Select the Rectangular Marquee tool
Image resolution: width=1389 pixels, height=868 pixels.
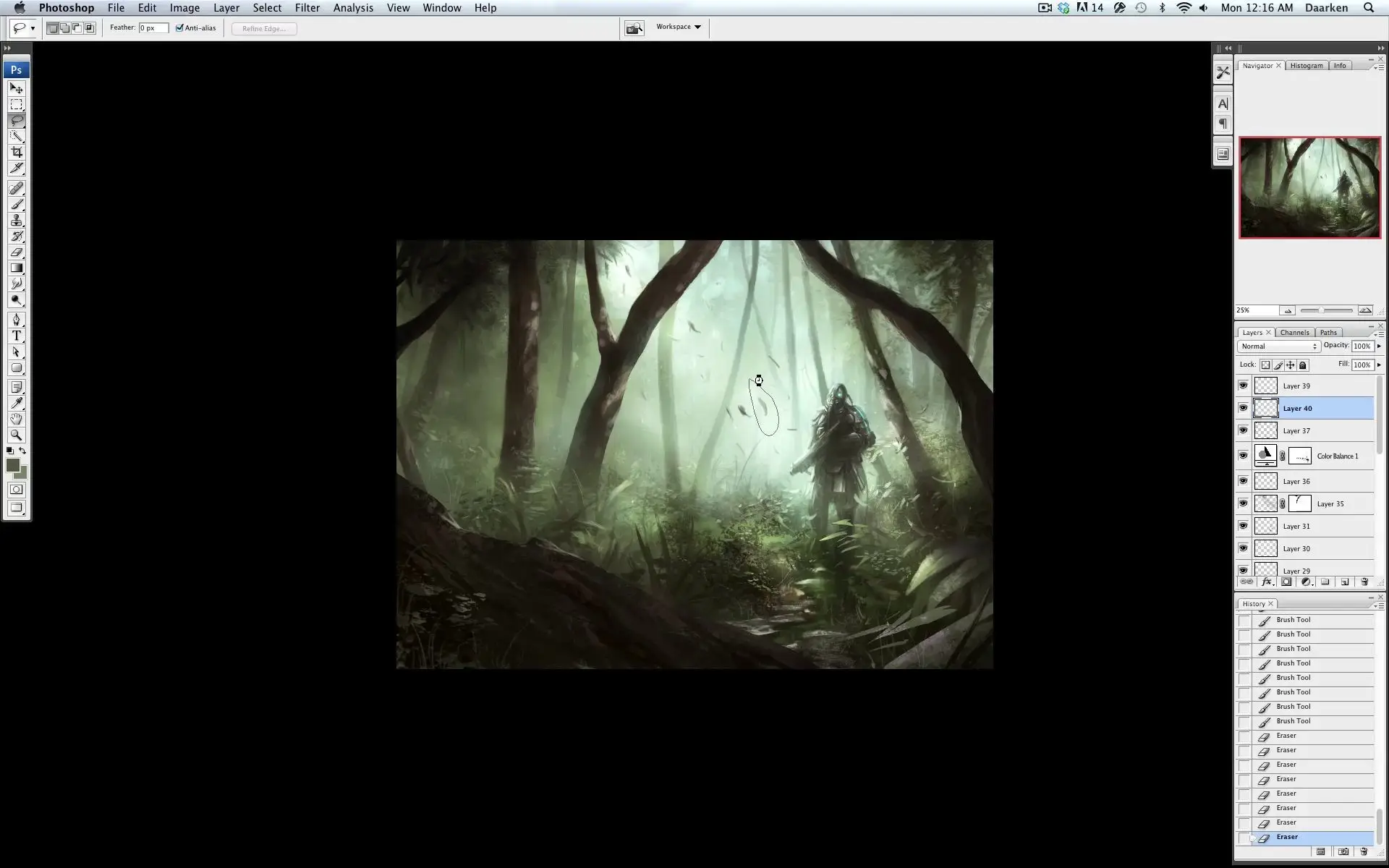point(16,104)
